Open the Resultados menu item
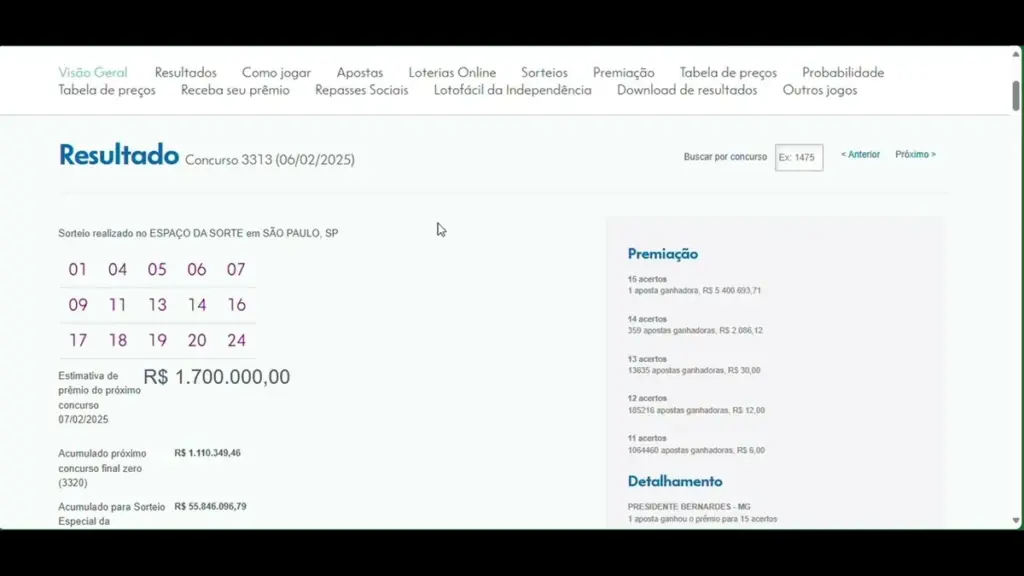Image resolution: width=1024 pixels, height=576 pixels. click(x=185, y=72)
